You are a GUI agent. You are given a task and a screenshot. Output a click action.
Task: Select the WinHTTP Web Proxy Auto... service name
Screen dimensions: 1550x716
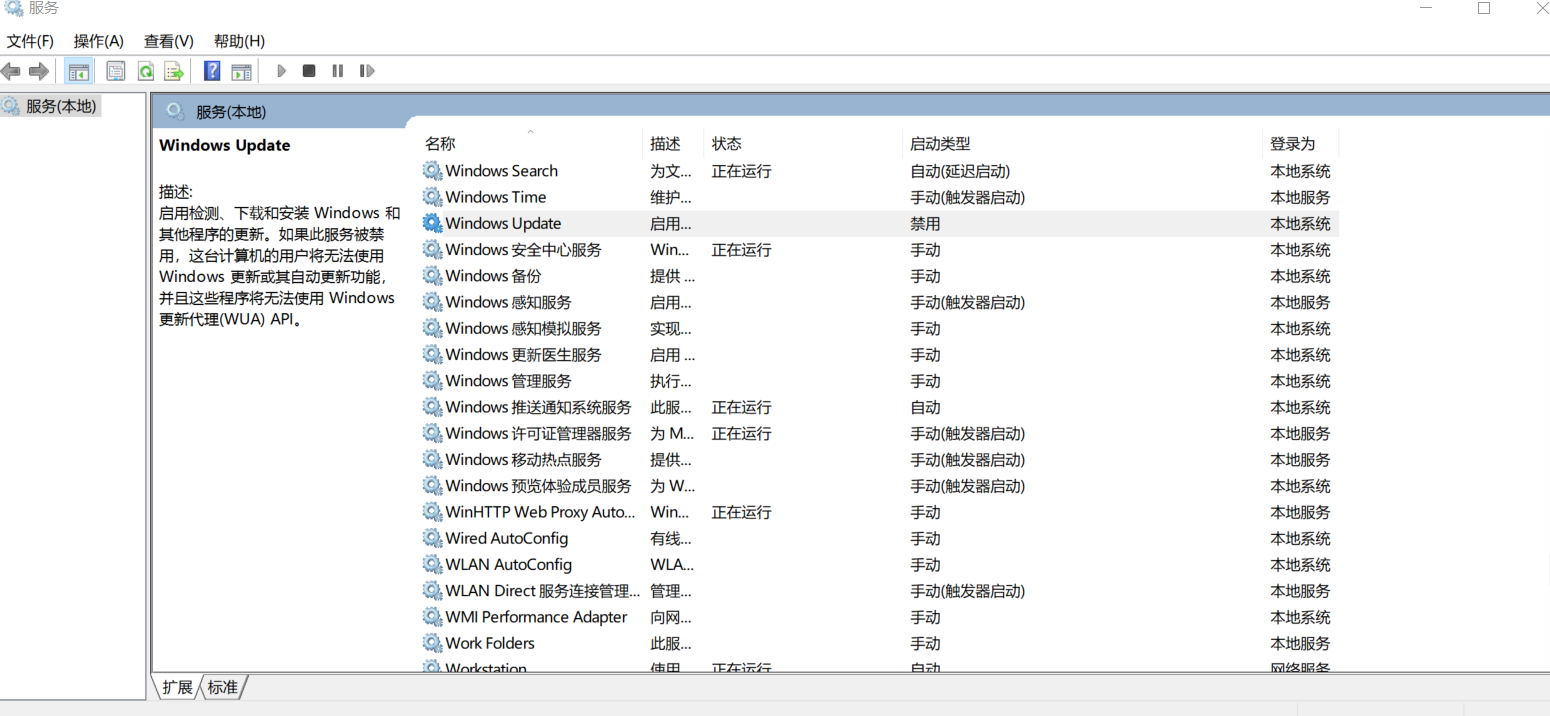[x=540, y=512]
